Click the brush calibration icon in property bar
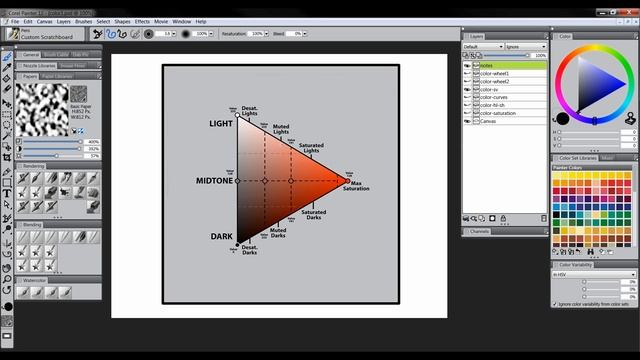Screen dimensions: 640x360 click(98, 34)
